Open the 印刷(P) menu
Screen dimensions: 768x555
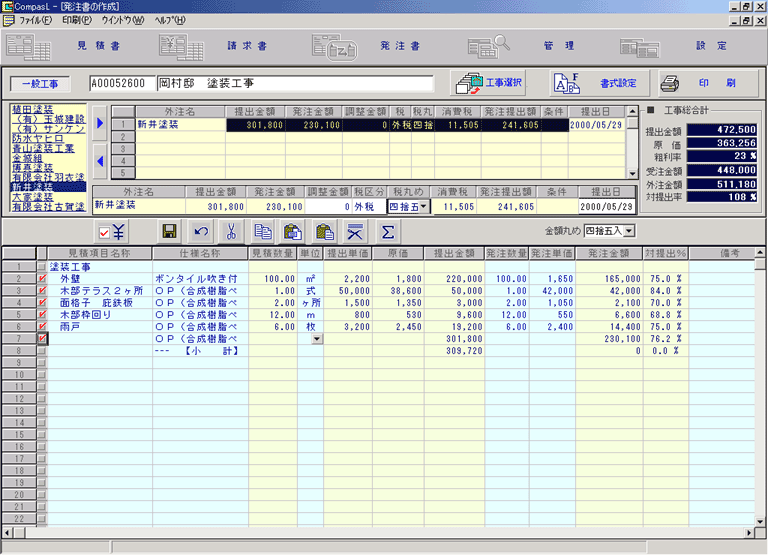[77, 20]
